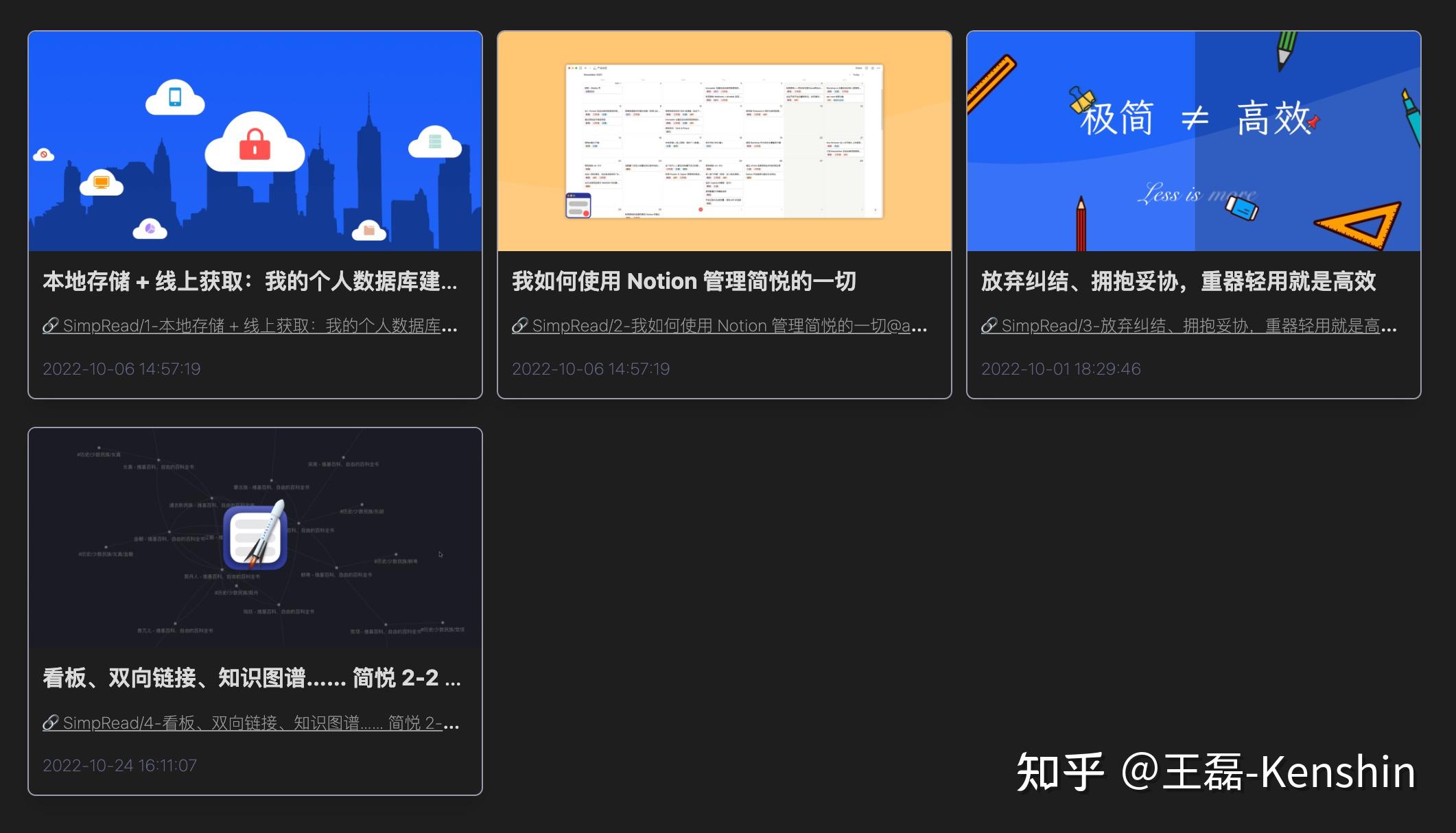Click the date 2022-10-24 16:11:07
Image resolution: width=1456 pixels, height=833 pixels.
[x=120, y=766]
